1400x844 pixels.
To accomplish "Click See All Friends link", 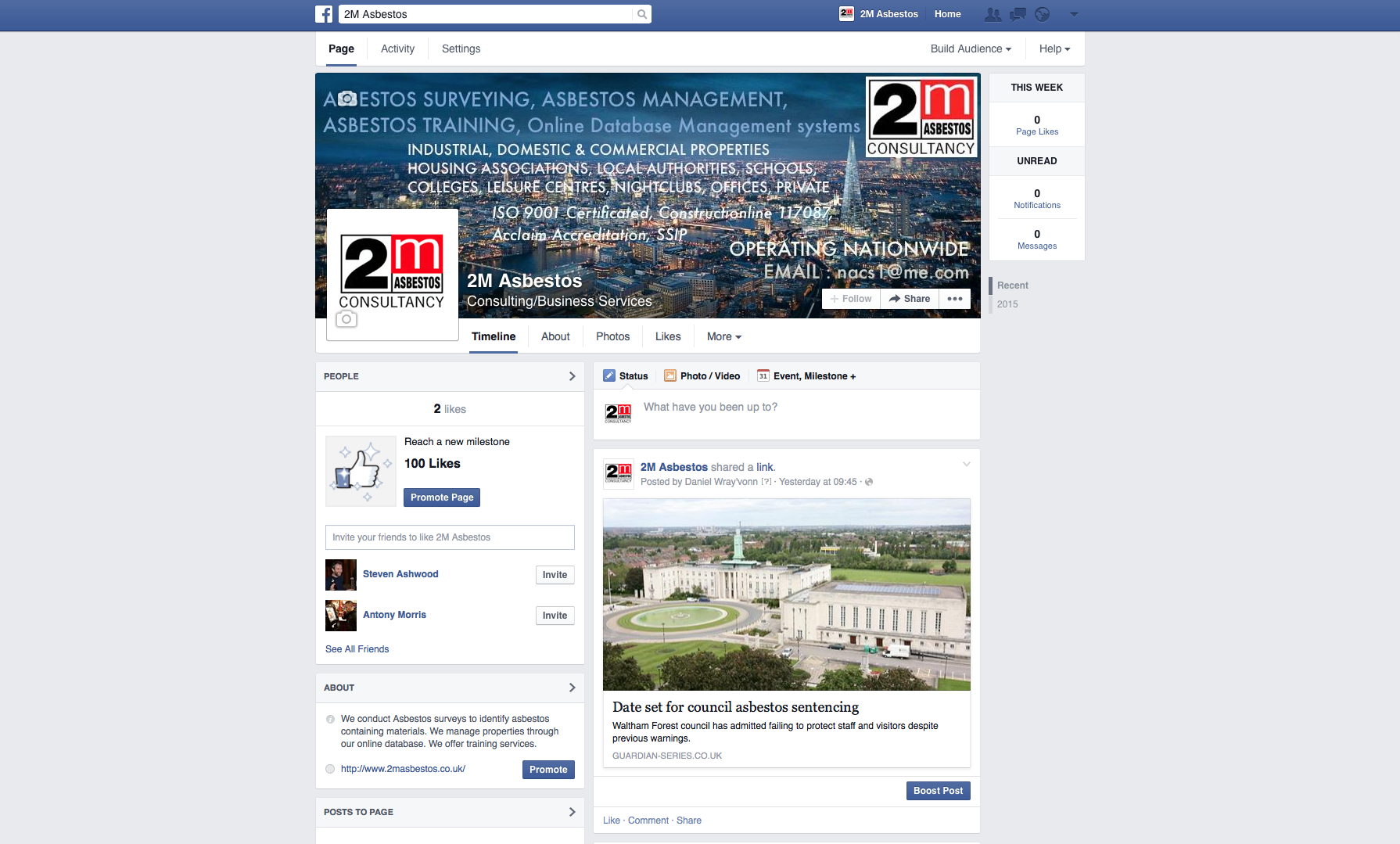I will click(x=357, y=649).
